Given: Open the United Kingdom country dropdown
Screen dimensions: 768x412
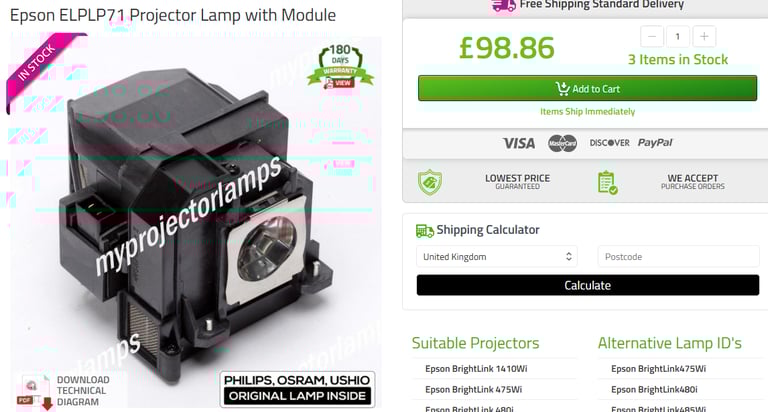Looking at the screenshot, I should [497, 257].
